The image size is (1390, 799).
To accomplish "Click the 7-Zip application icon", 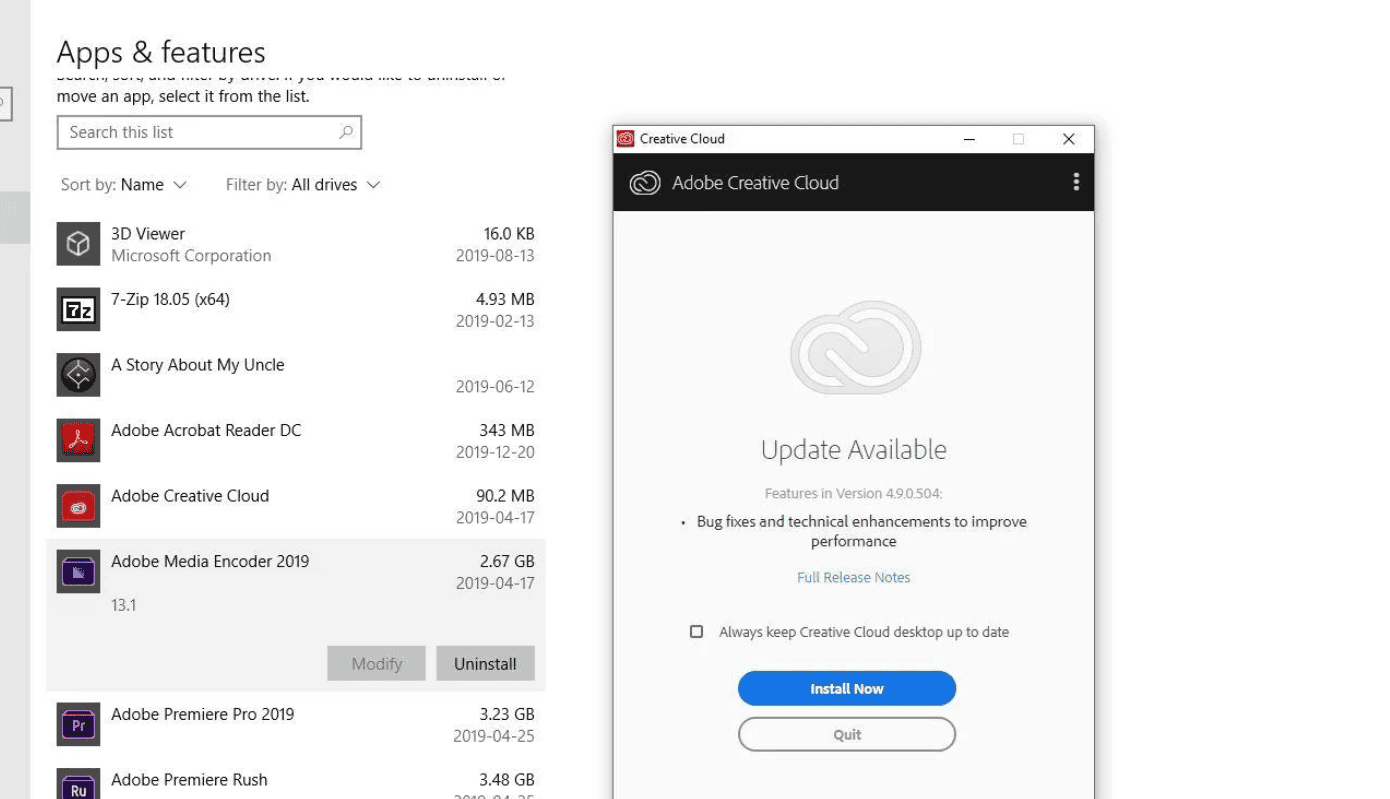I will [x=78, y=309].
